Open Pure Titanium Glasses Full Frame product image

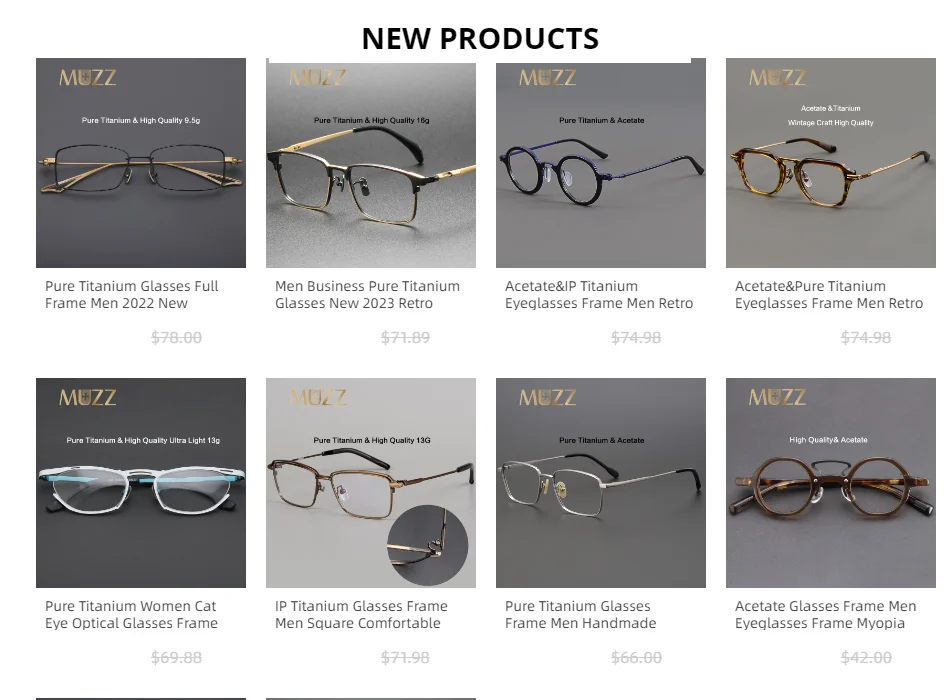(141, 163)
